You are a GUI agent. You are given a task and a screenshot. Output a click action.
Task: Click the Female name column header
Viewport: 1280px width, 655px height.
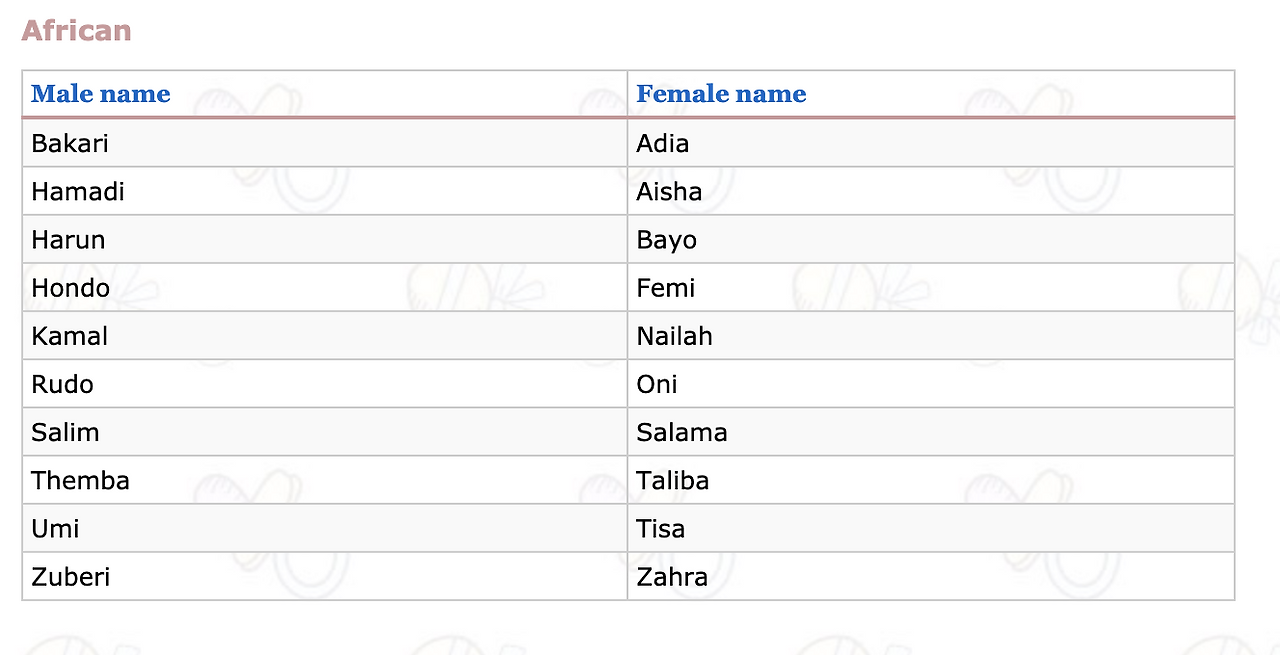721,94
